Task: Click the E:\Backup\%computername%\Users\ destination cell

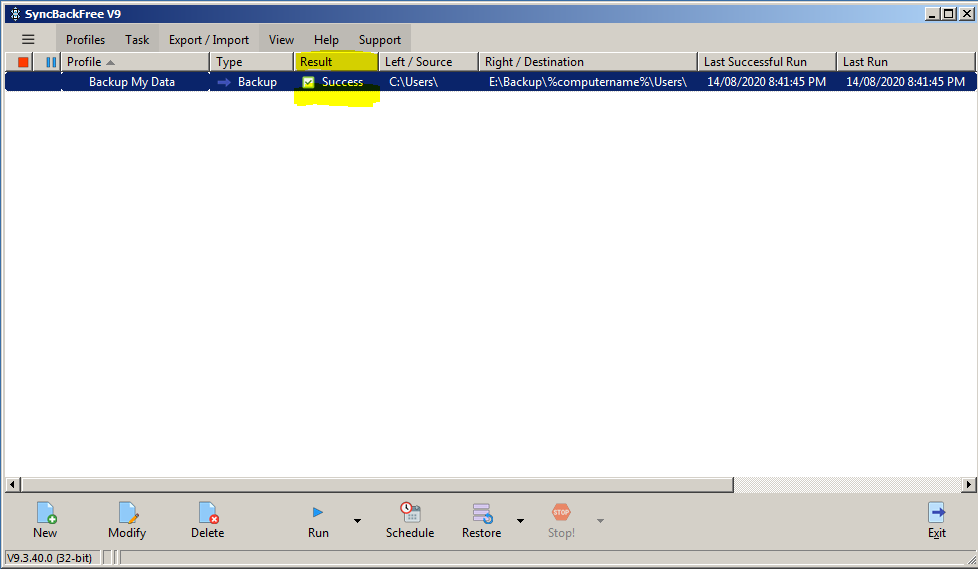Action: (x=588, y=82)
